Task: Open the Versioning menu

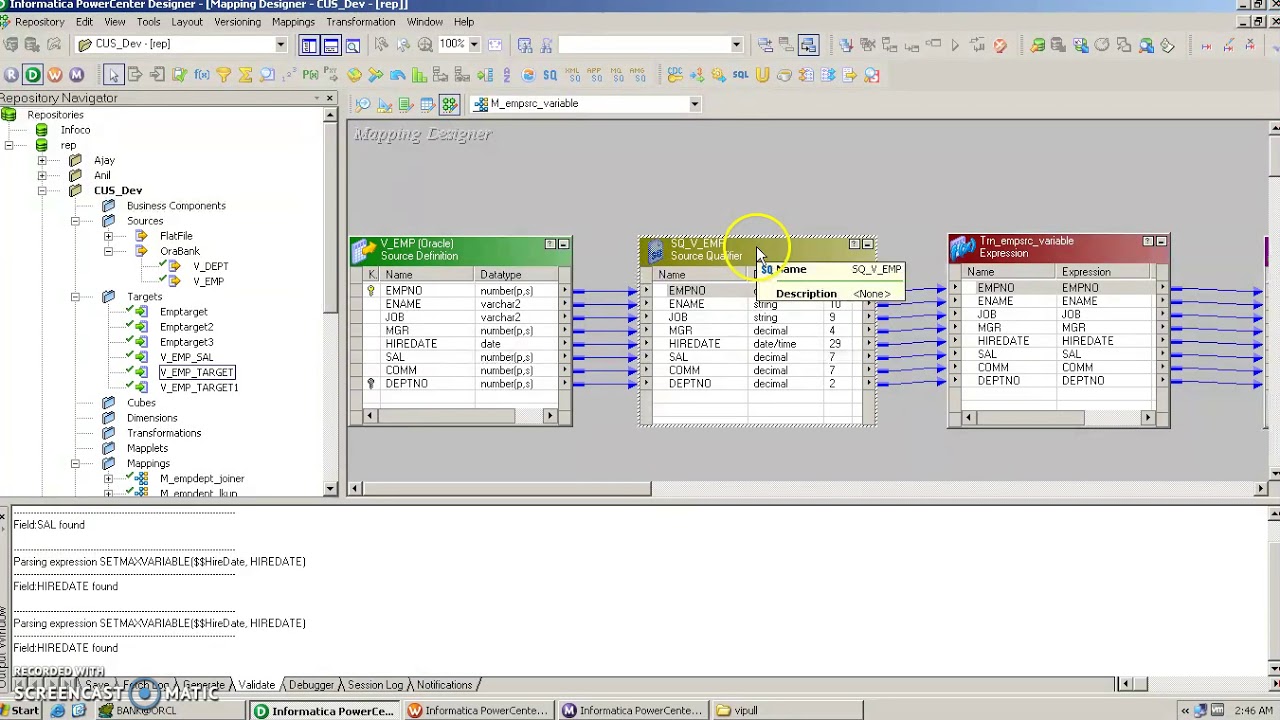Action: point(237,22)
